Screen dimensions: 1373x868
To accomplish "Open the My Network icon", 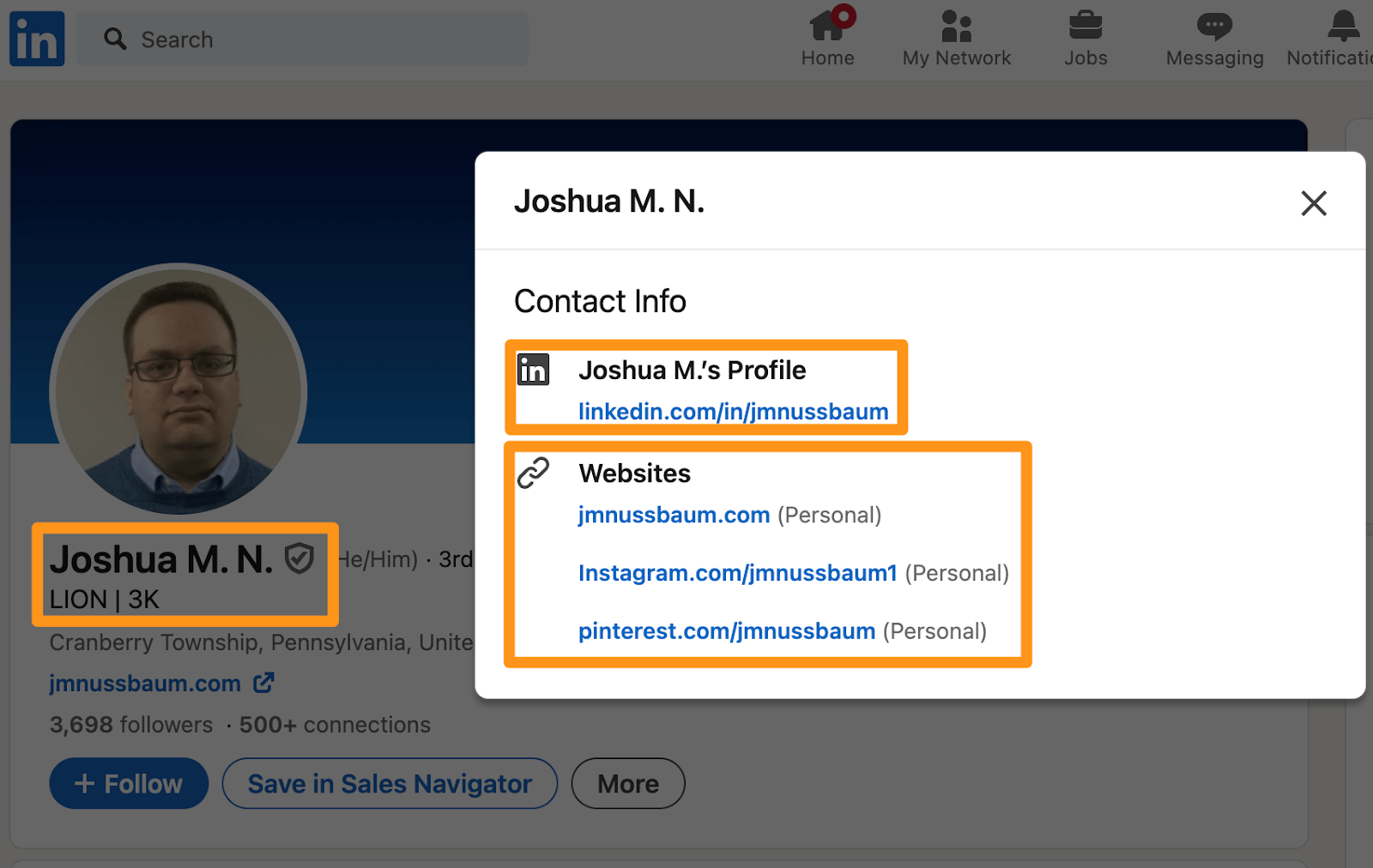I will pos(956,26).
